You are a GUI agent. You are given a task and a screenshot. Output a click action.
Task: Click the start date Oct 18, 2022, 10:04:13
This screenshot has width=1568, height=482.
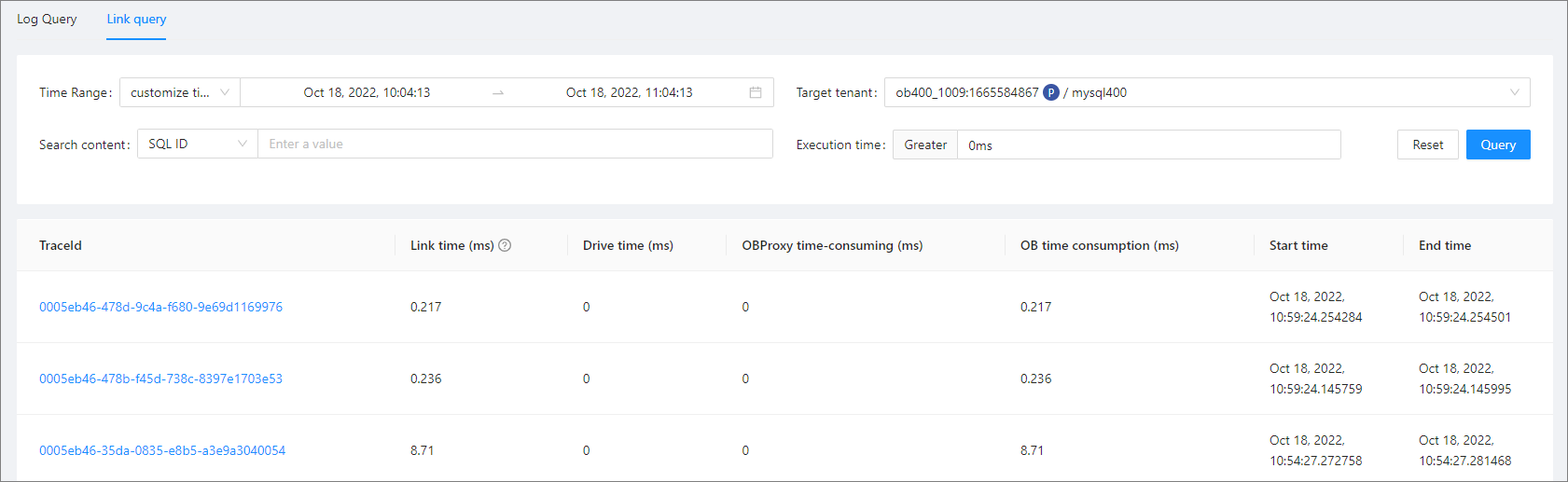pos(367,92)
